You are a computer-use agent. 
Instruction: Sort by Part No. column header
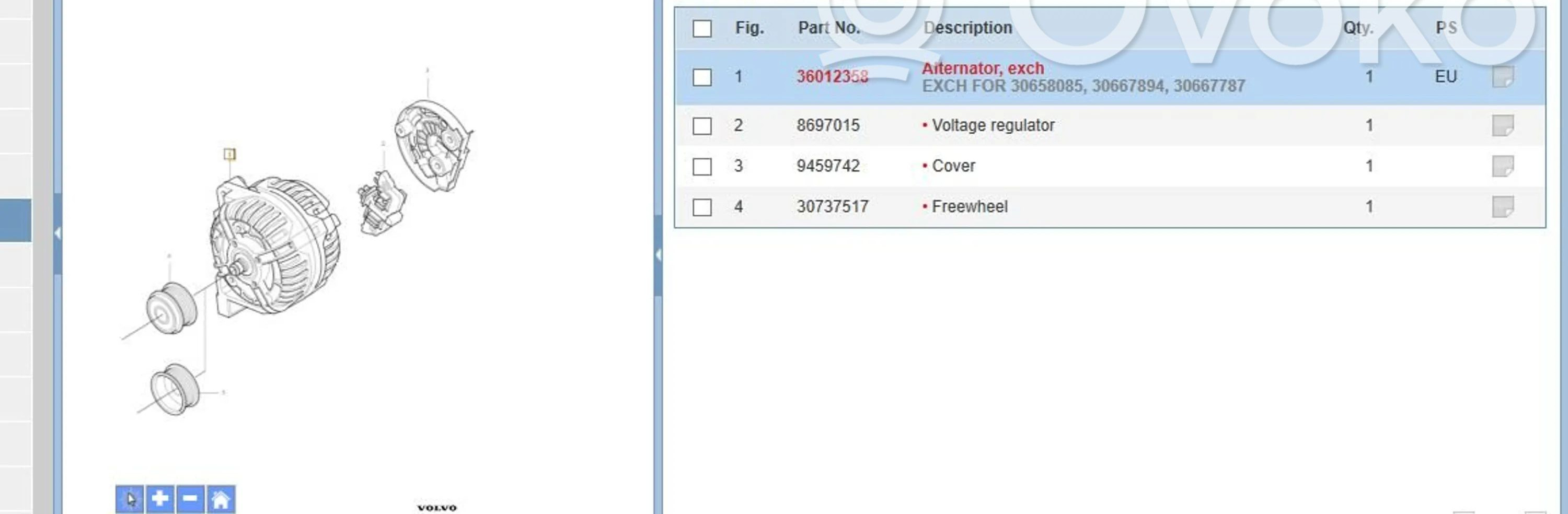tap(828, 28)
